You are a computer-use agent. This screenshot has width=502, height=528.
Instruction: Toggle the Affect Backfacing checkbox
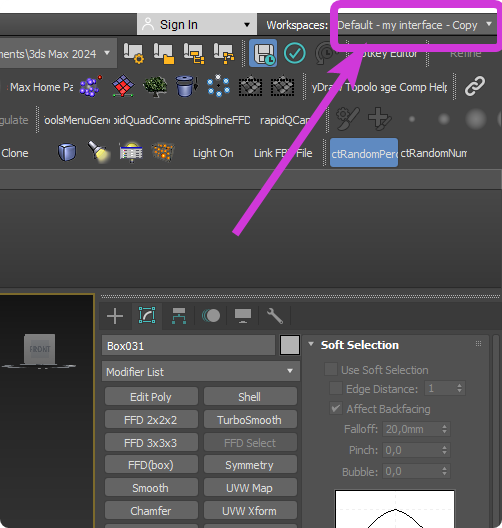point(336,408)
